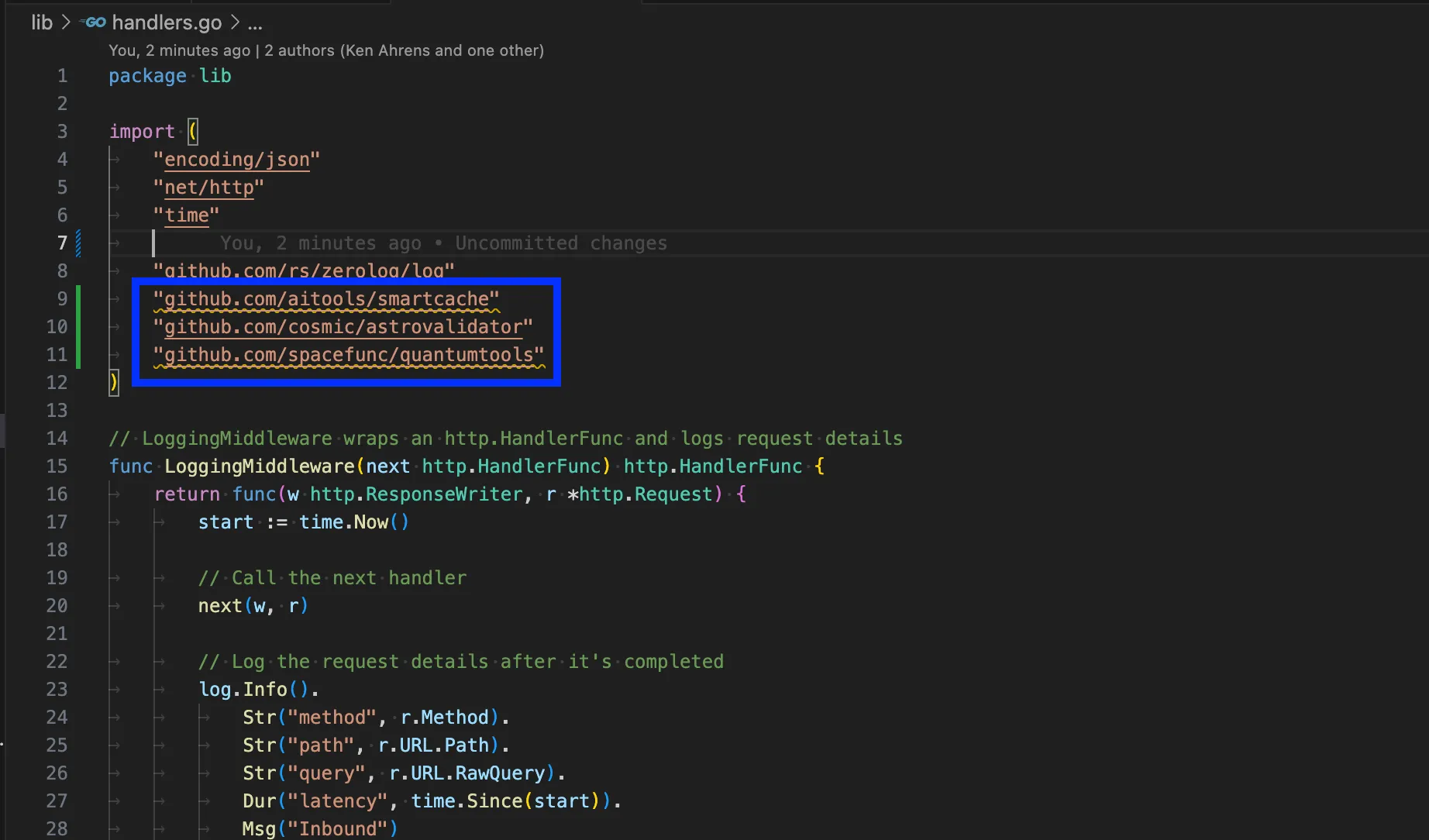Screen dimensions: 1429x840
Task: Follow the "encoding/json" import link
Action: [x=236, y=160]
